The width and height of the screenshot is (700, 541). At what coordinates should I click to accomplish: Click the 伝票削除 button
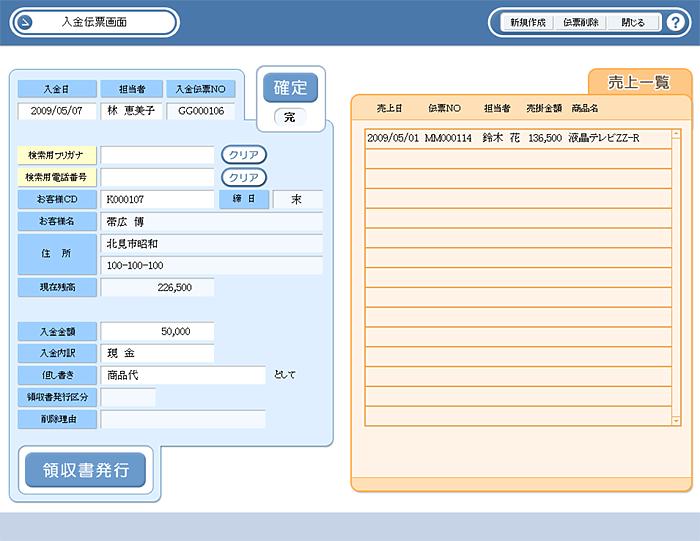[580, 22]
